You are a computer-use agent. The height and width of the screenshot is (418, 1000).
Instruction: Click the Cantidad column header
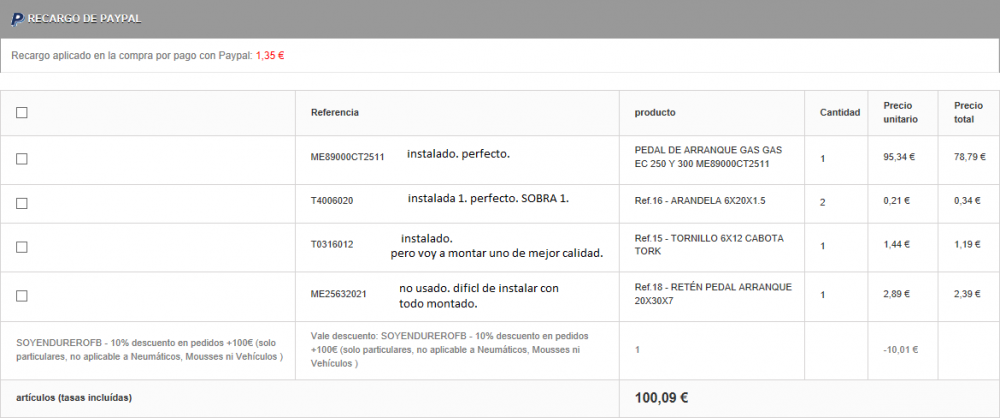click(x=840, y=112)
